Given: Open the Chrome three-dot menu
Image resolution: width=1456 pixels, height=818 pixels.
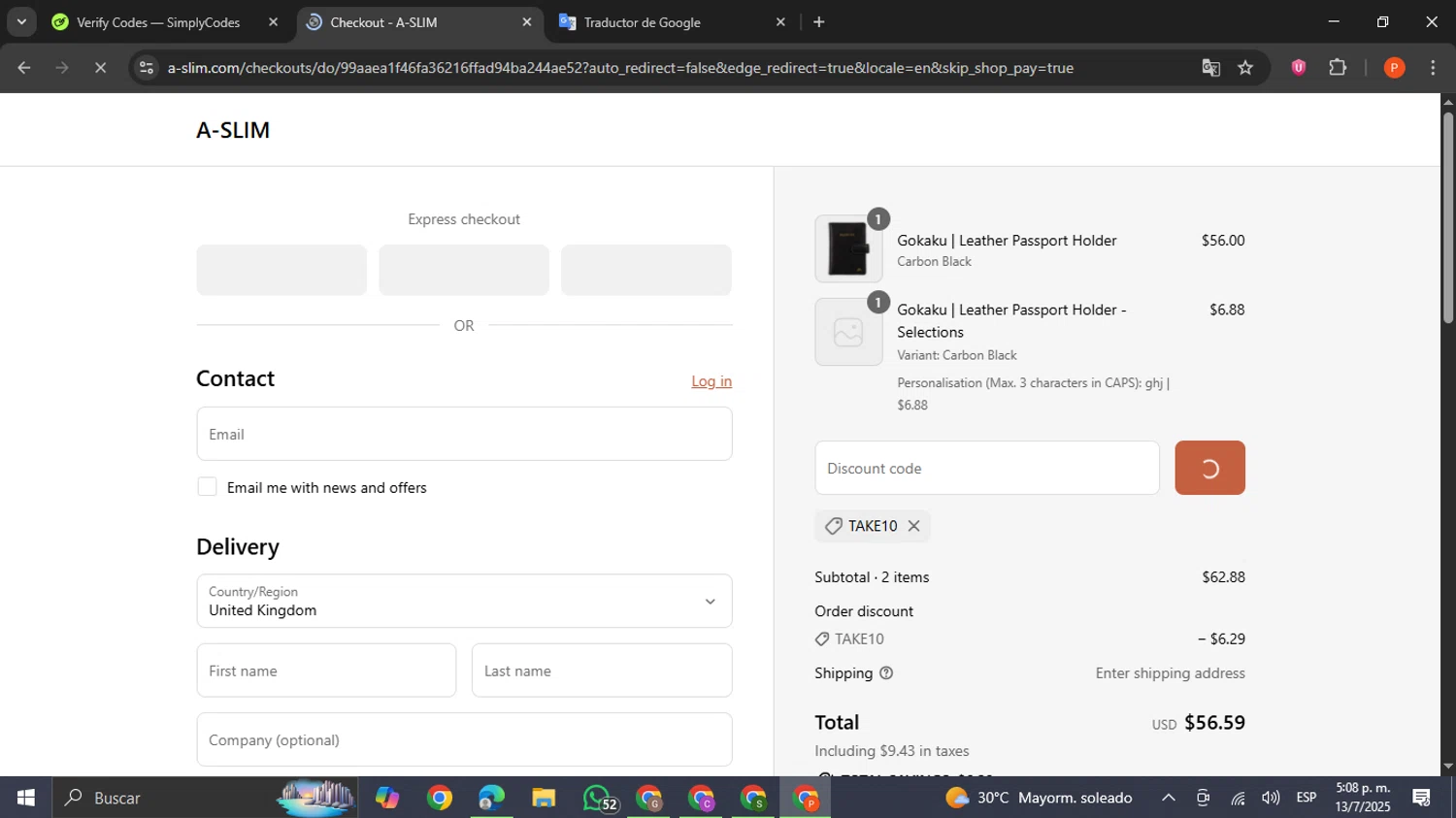Looking at the screenshot, I should (1433, 68).
